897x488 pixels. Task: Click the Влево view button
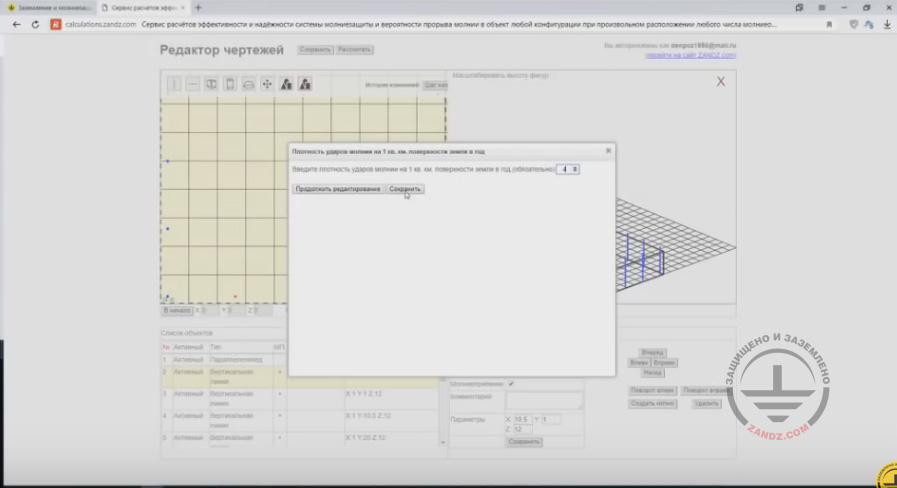pos(639,363)
